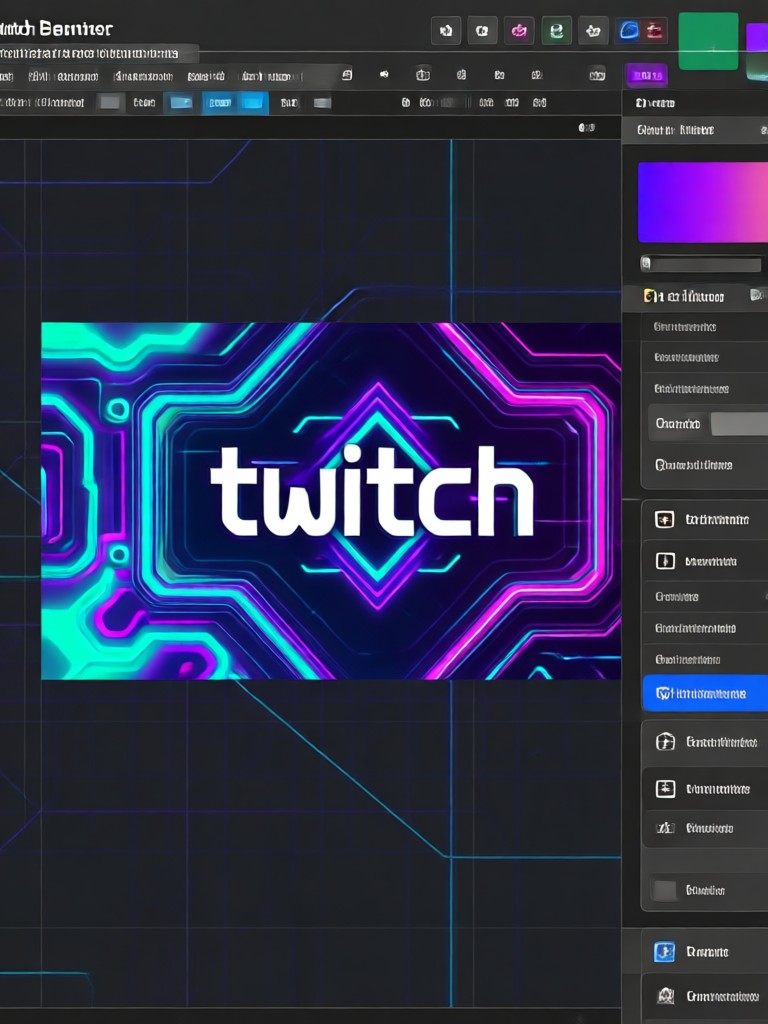Select the large green square swatch

pos(708,40)
